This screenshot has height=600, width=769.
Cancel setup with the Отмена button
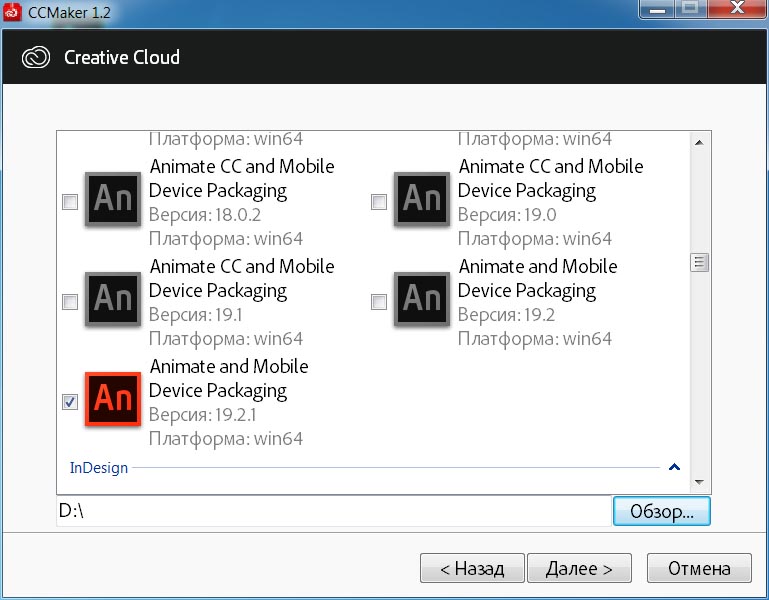pos(699,568)
